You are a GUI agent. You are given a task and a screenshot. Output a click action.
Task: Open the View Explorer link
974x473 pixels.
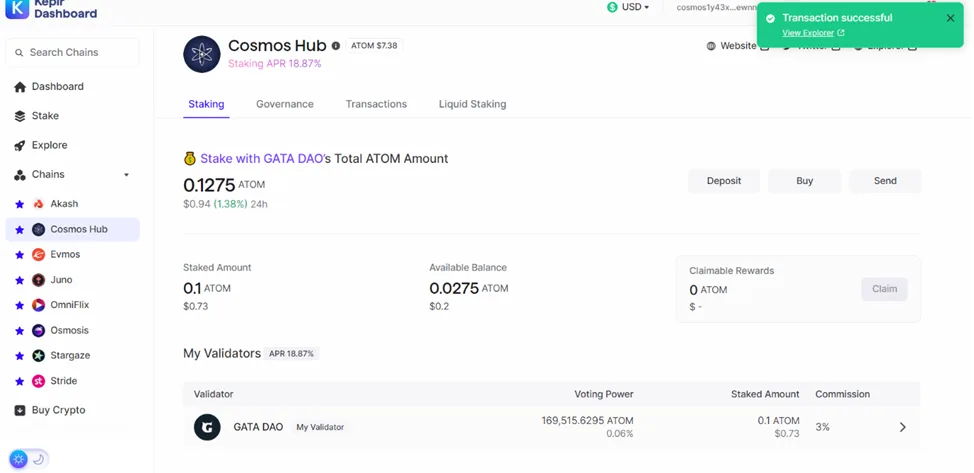(808, 33)
